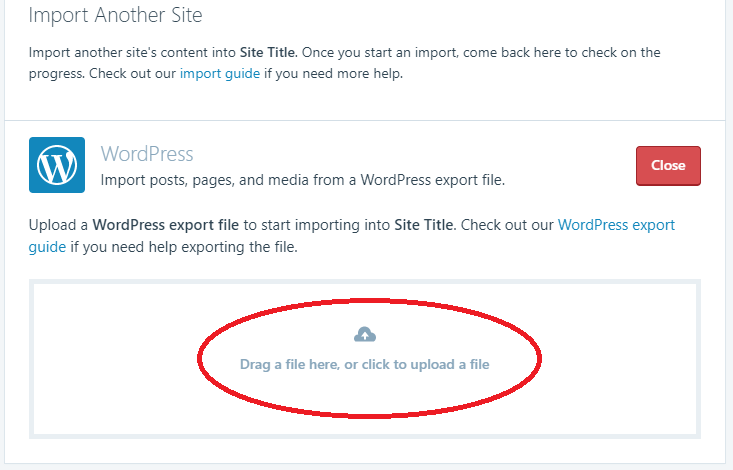Viewport: 733px width, 470px height.
Task: Click the blue WordPress logo icon
Action: coord(57,165)
